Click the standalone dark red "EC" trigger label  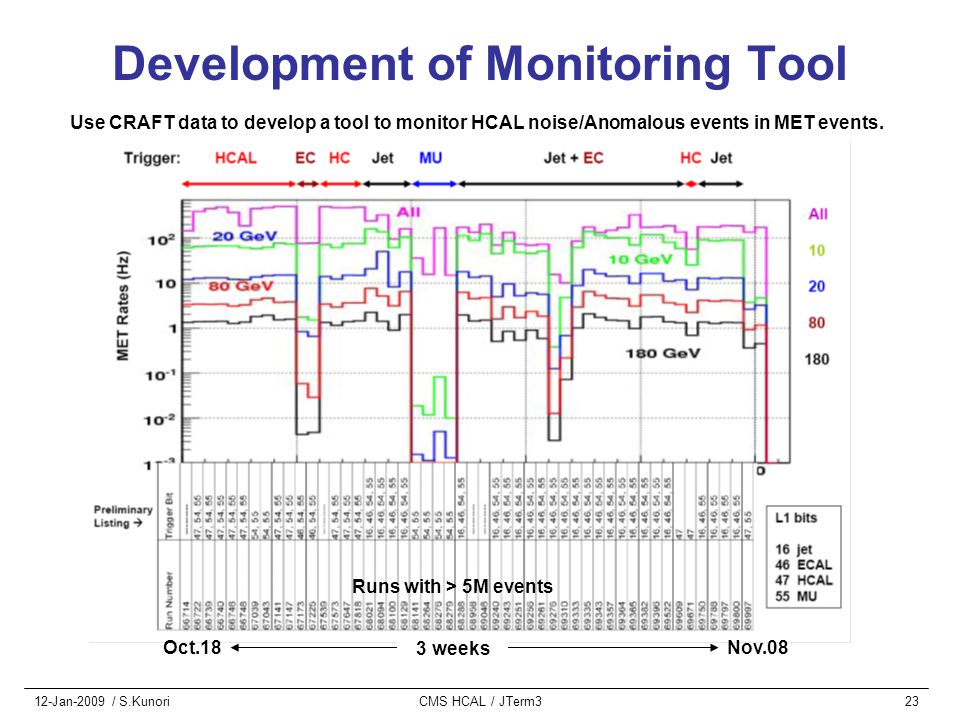pos(305,158)
